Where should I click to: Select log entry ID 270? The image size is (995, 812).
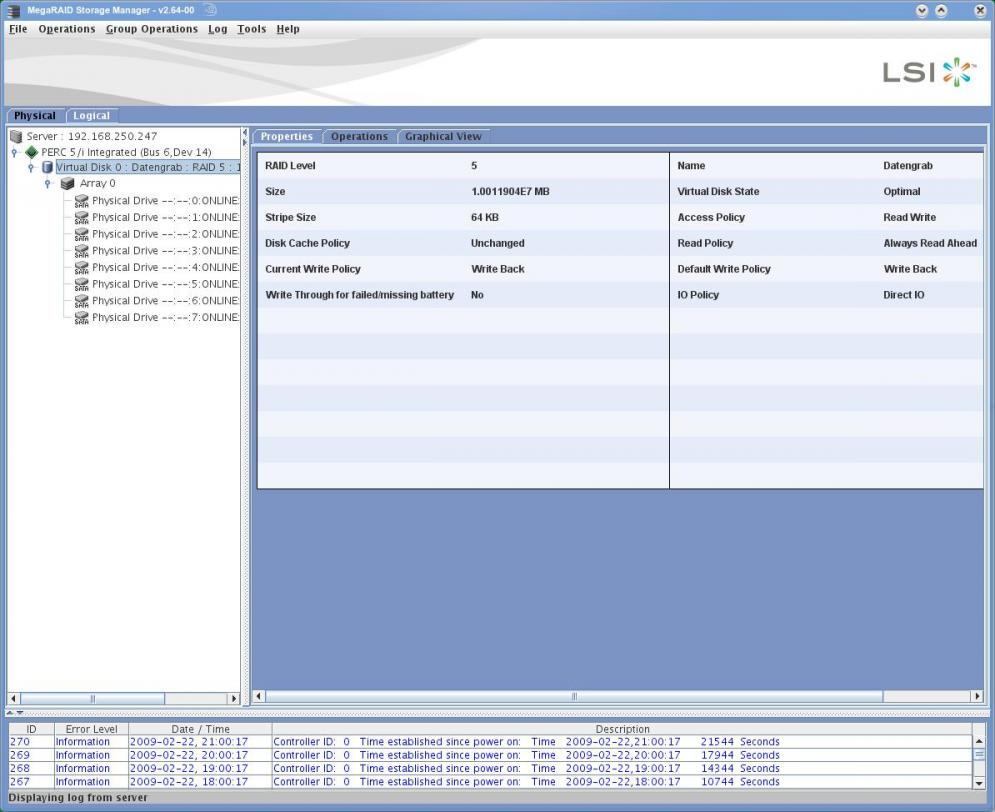pos(491,742)
